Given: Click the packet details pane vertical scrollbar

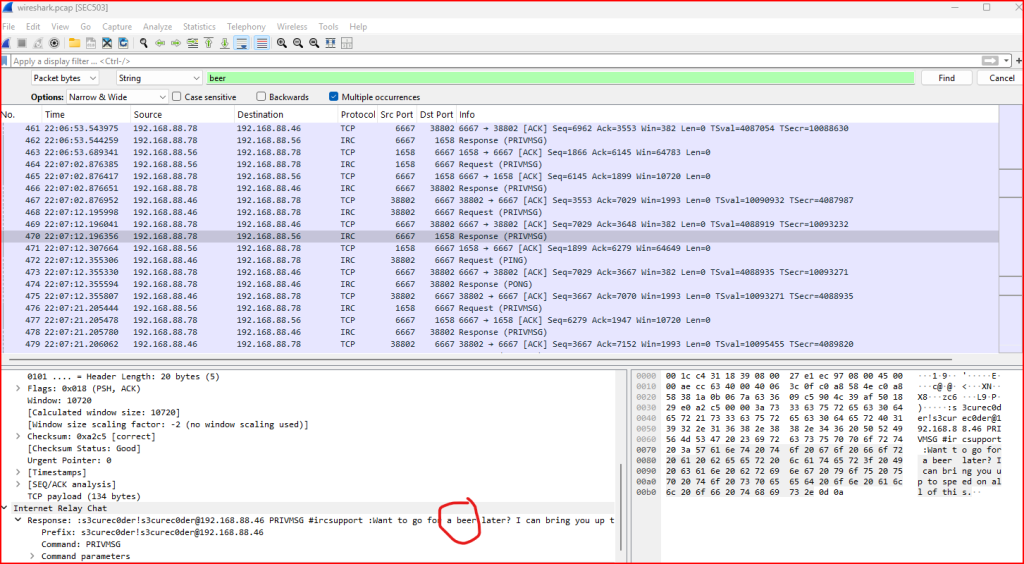Looking at the screenshot, I should (x=621, y=508).
